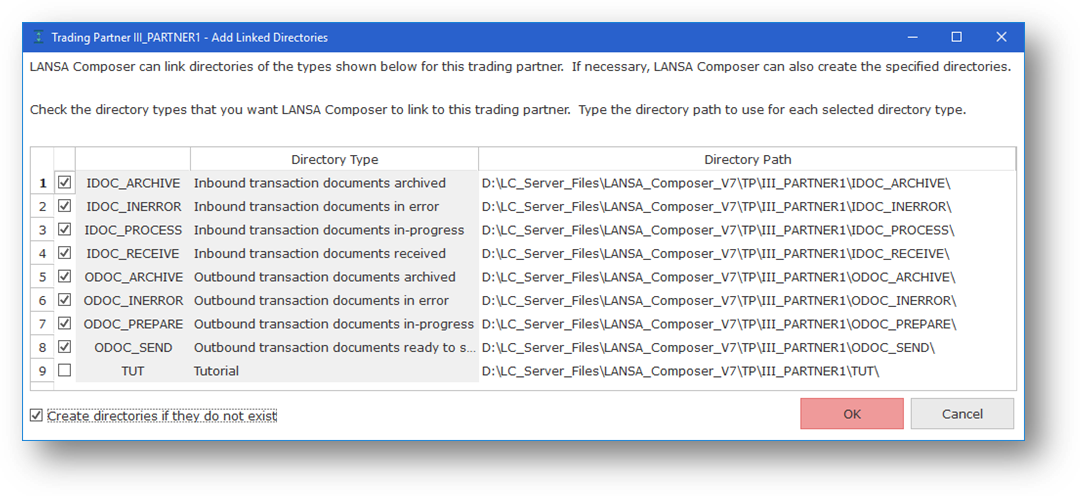Toggle the IDOC_PROCESS row checkbox
The height and width of the screenshot is (496, 1080).
click(x=65, y=230)
